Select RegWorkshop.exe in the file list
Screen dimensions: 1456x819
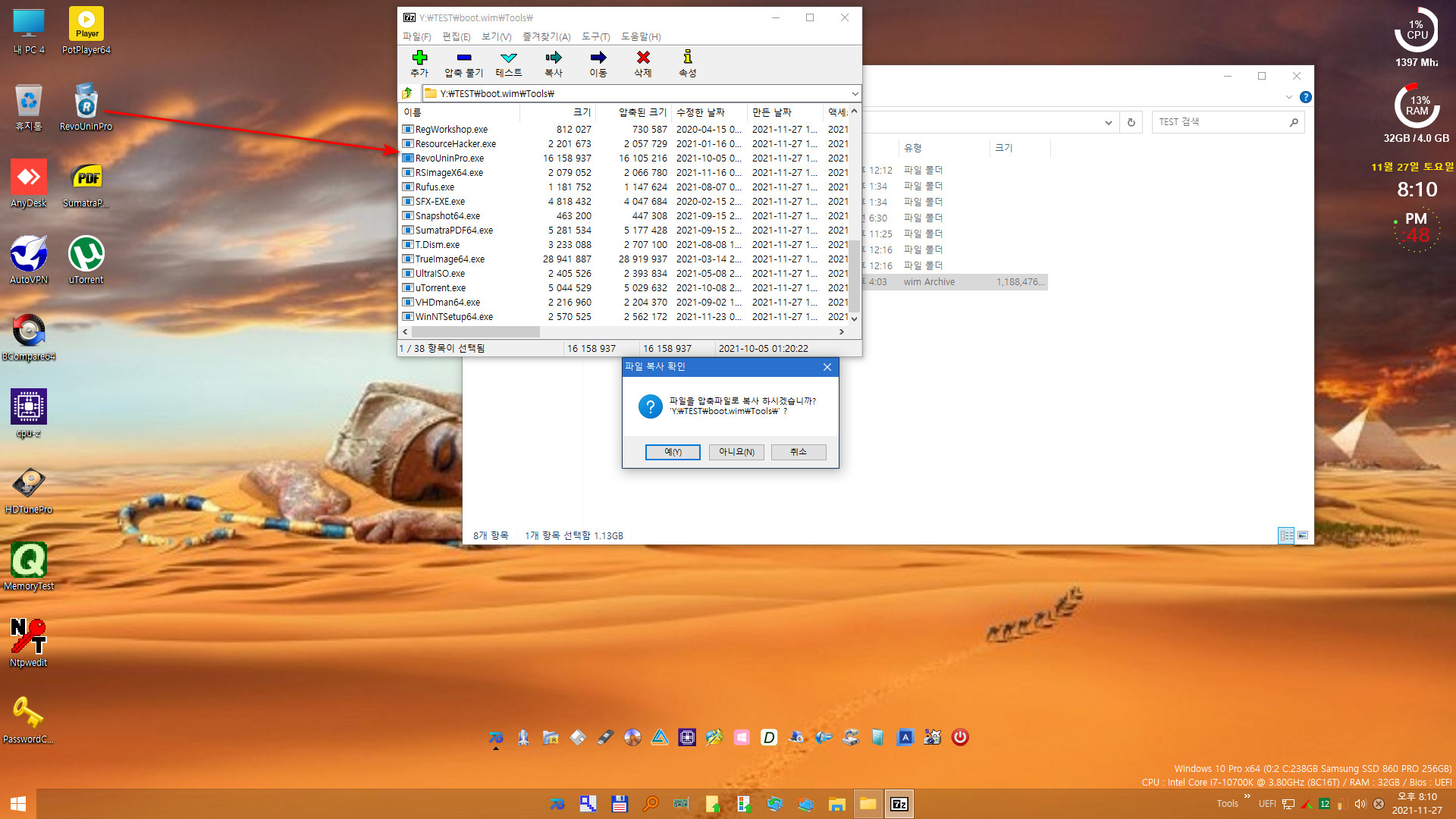[x=451, y=130]
